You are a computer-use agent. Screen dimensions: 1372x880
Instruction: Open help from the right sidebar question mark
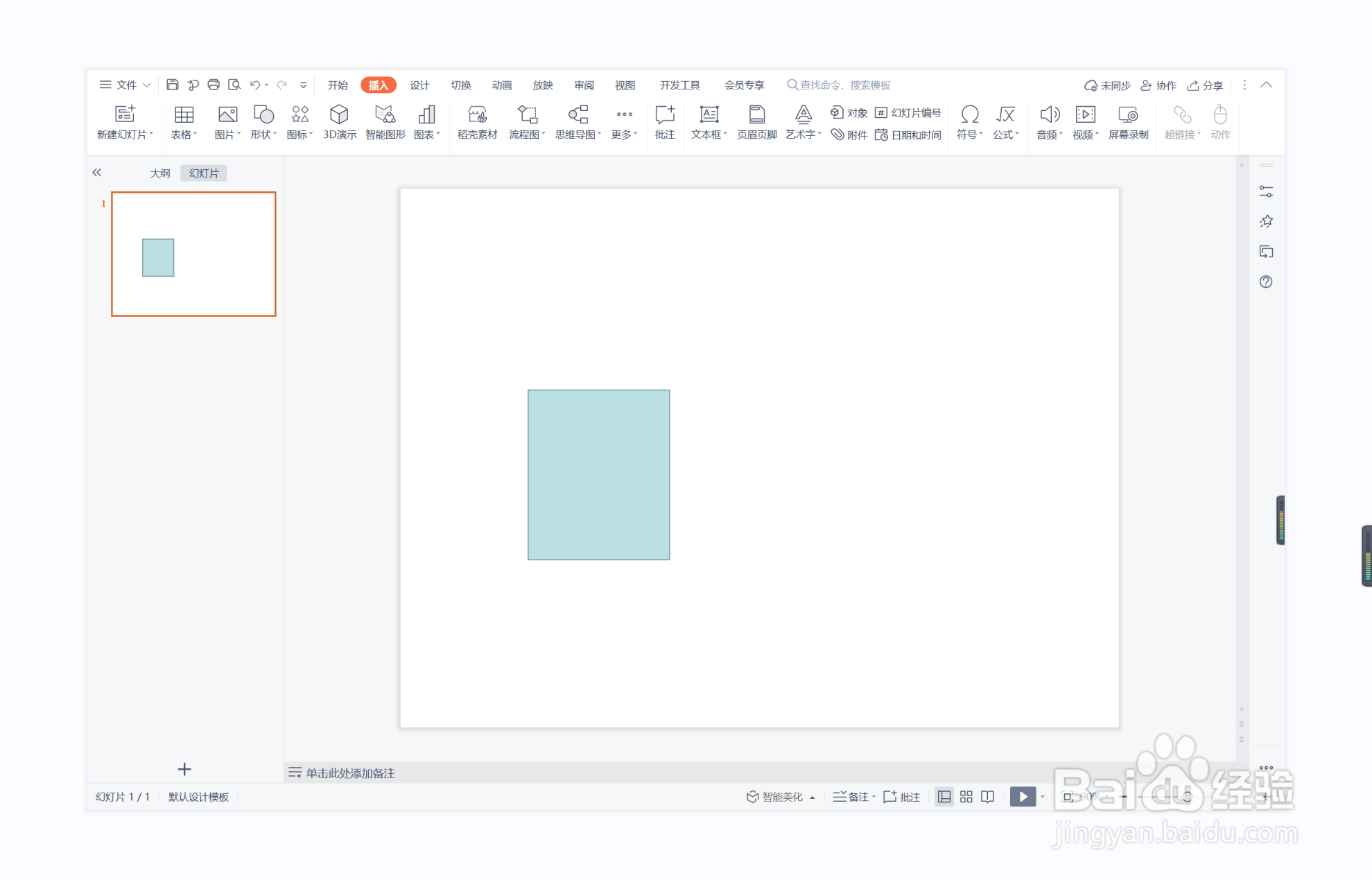tap(1265, 282)
